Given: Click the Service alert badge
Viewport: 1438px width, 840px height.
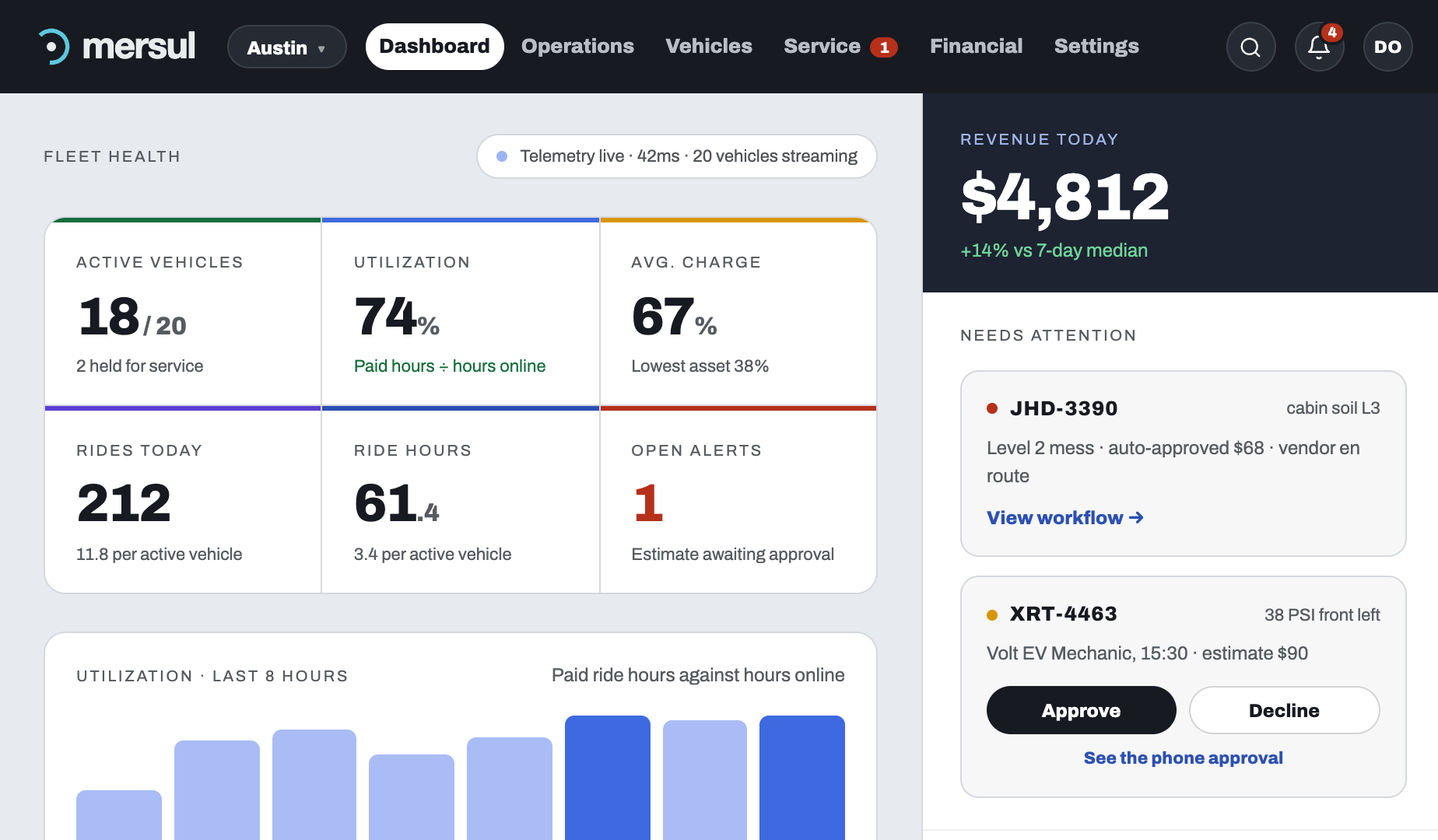Looking at the screenshot, I should [884, 47].
